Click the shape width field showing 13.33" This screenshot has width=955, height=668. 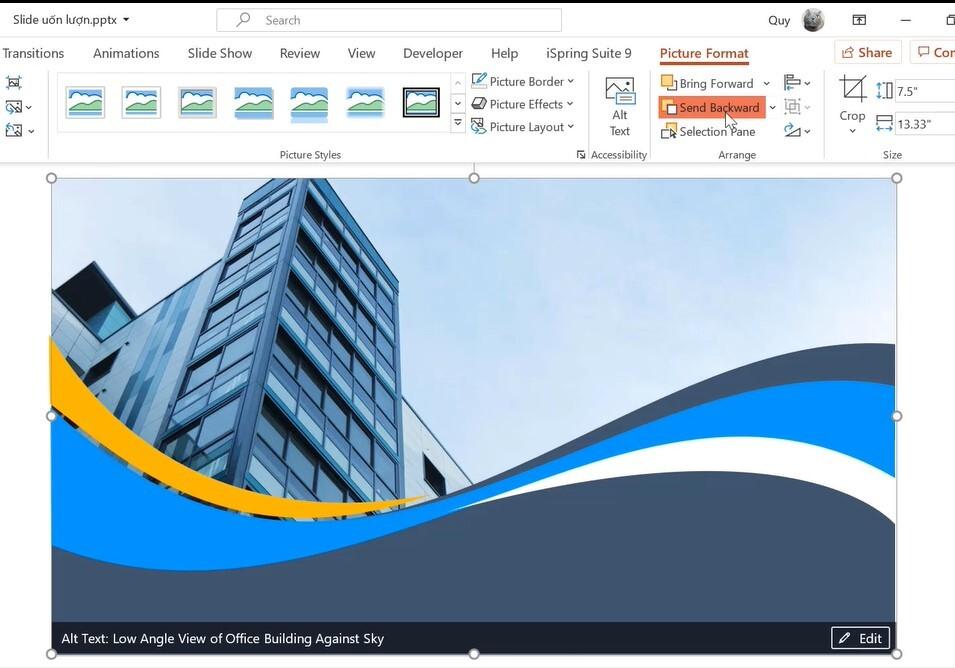925,124
